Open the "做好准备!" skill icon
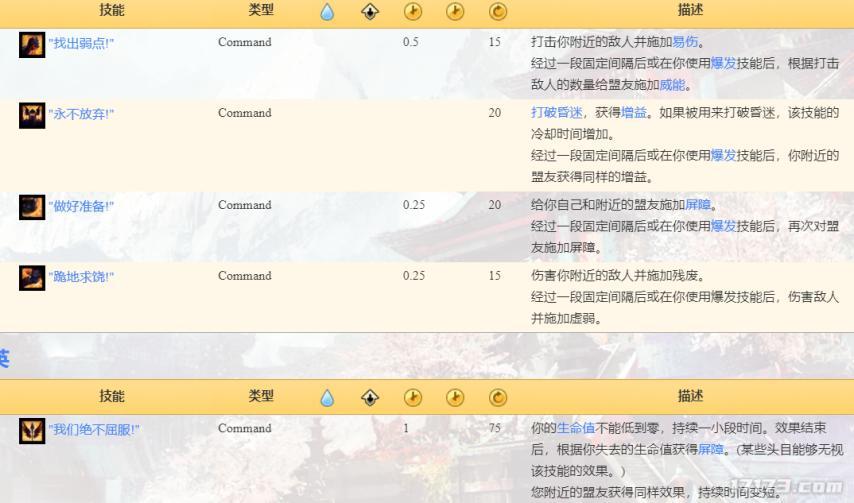The image size is (854, 503). point(32,207)
